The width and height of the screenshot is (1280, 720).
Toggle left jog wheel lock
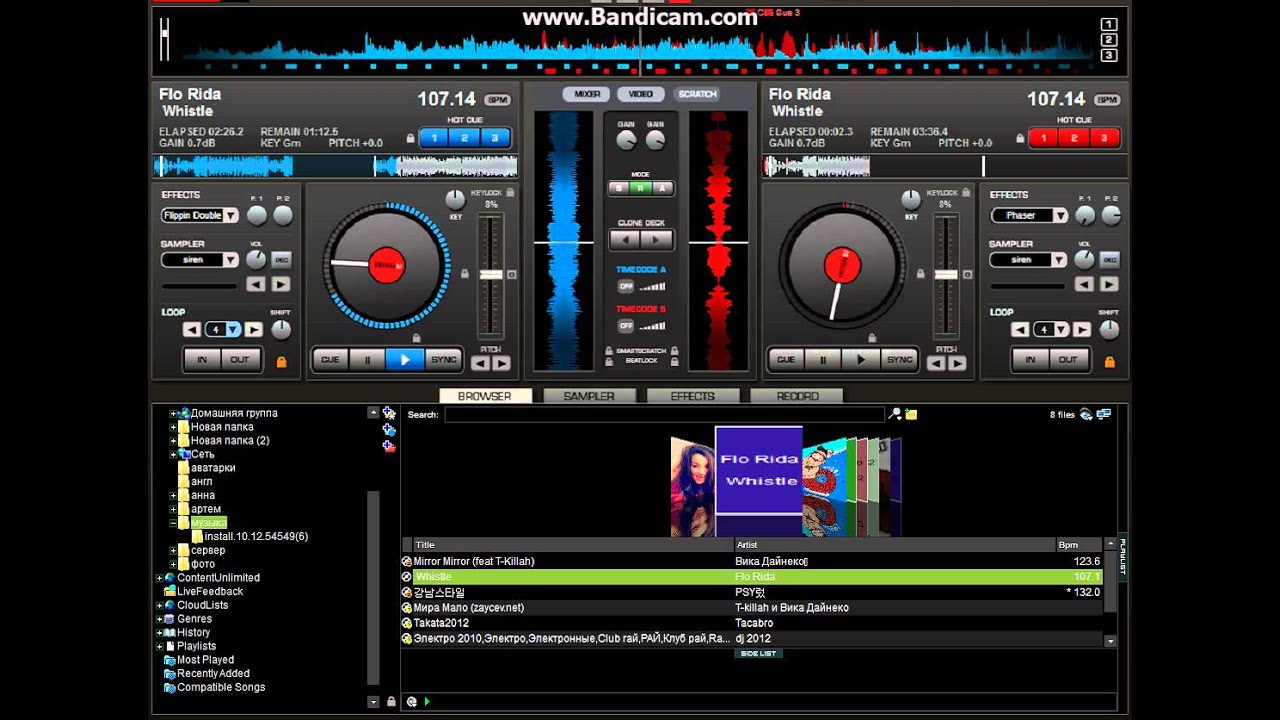click(416, 338)
